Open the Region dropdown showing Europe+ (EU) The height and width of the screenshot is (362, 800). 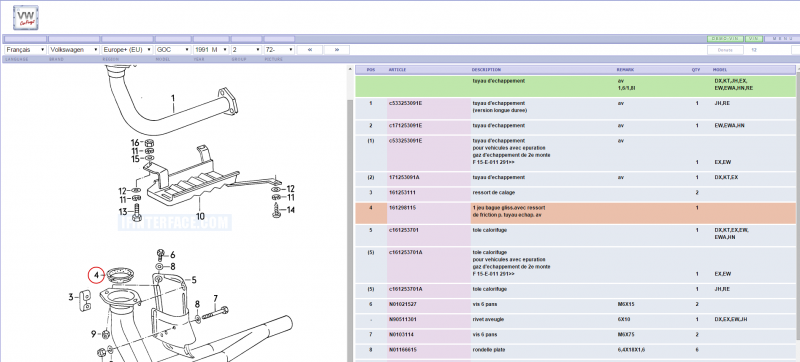point(127,50)
